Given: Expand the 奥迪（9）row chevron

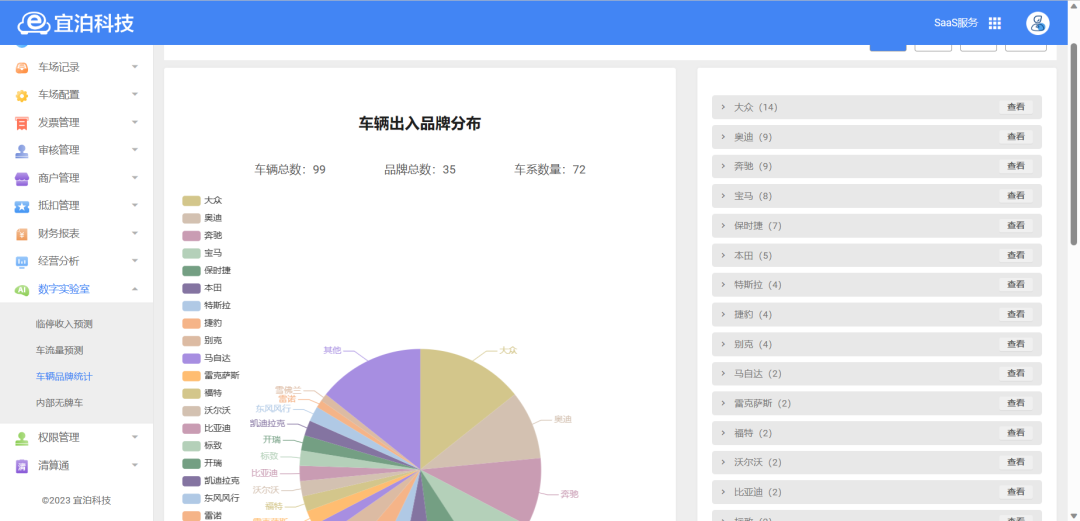Looking at the screenshot, I should (x=723, y=136).
